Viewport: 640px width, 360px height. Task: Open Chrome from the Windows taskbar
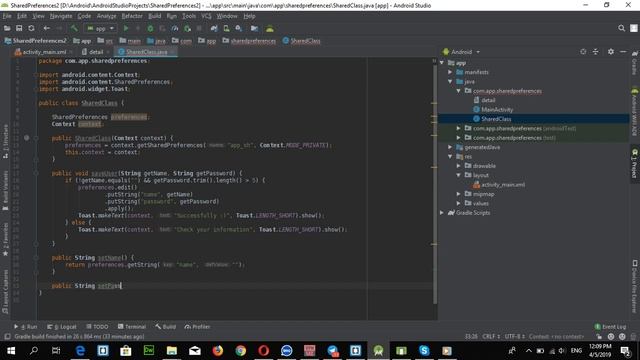pos(240,351)
